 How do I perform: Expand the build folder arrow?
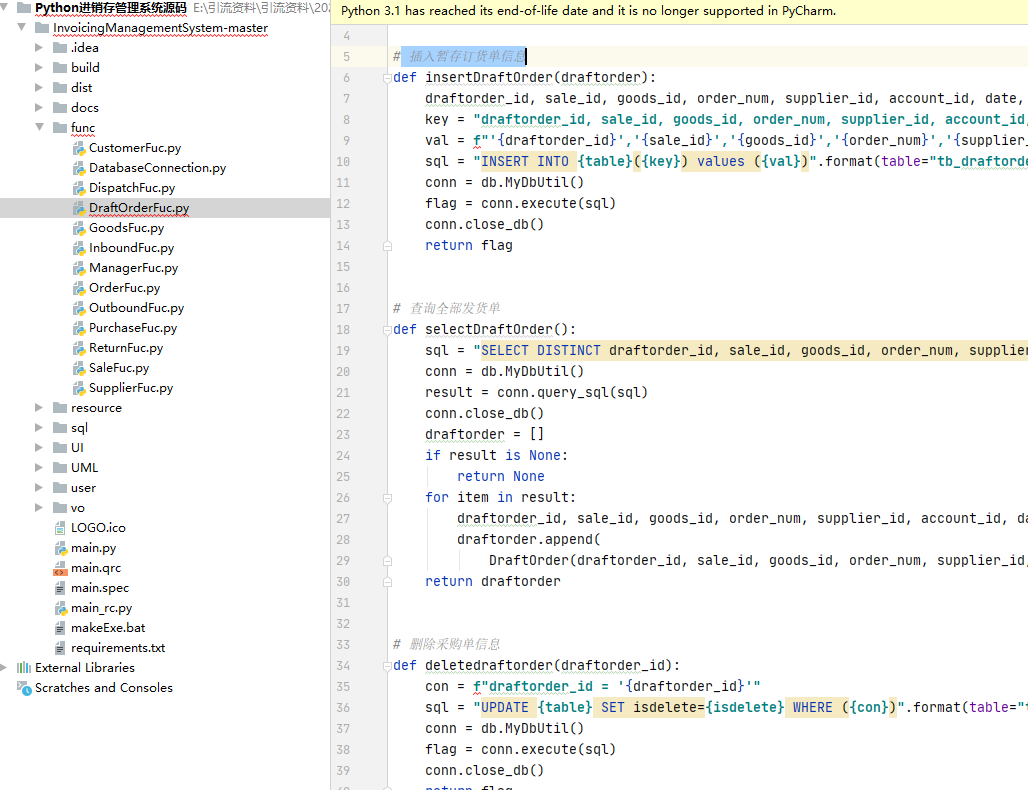pyautogui.click(x=39, y=68)
